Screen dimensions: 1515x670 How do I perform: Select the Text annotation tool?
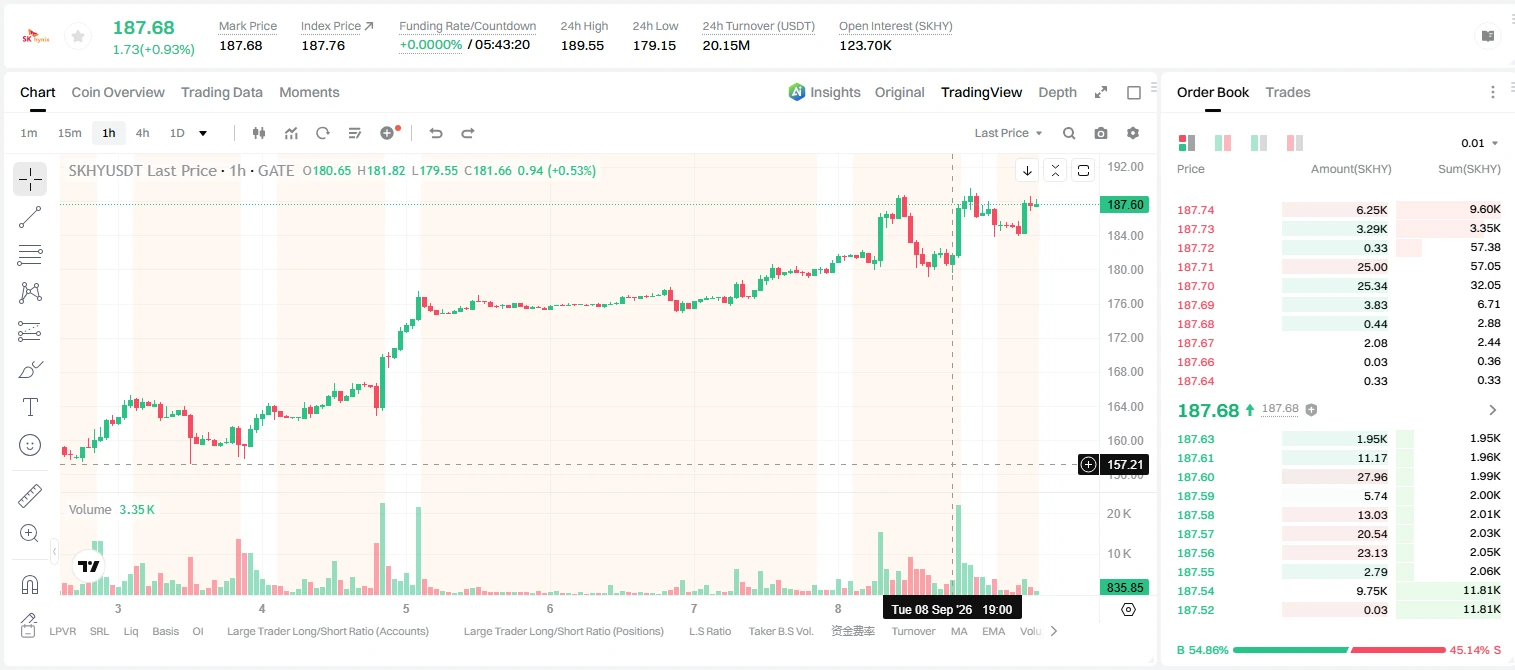(30, 407)
